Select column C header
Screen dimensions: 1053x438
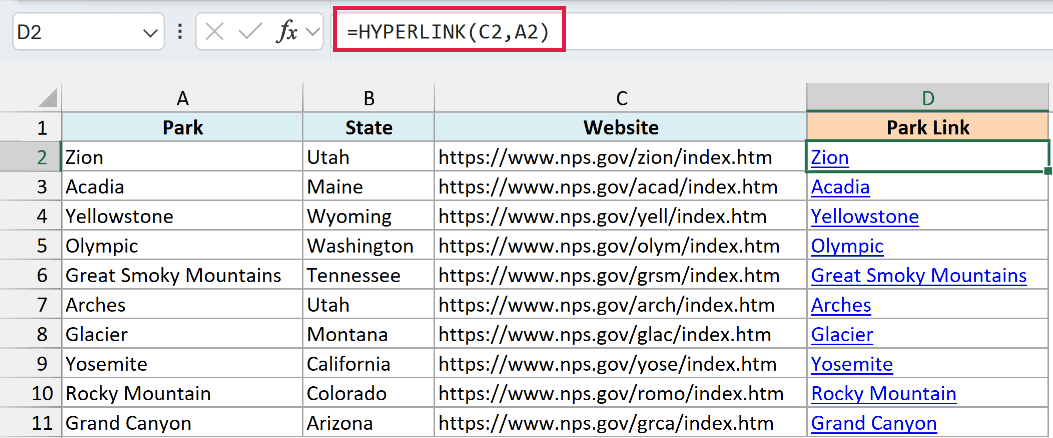[x=621, y=98]
